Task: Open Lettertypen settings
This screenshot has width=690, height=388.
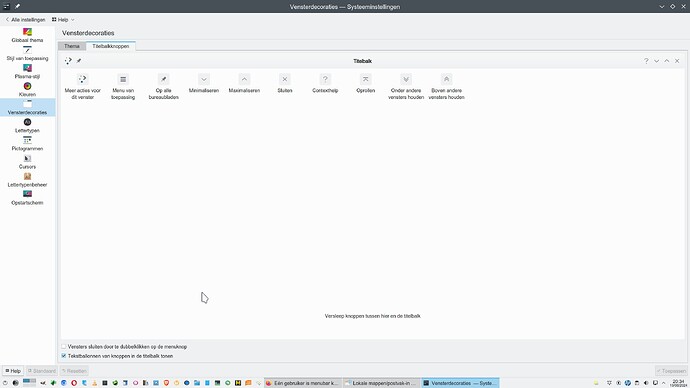Action: point(27,125)
